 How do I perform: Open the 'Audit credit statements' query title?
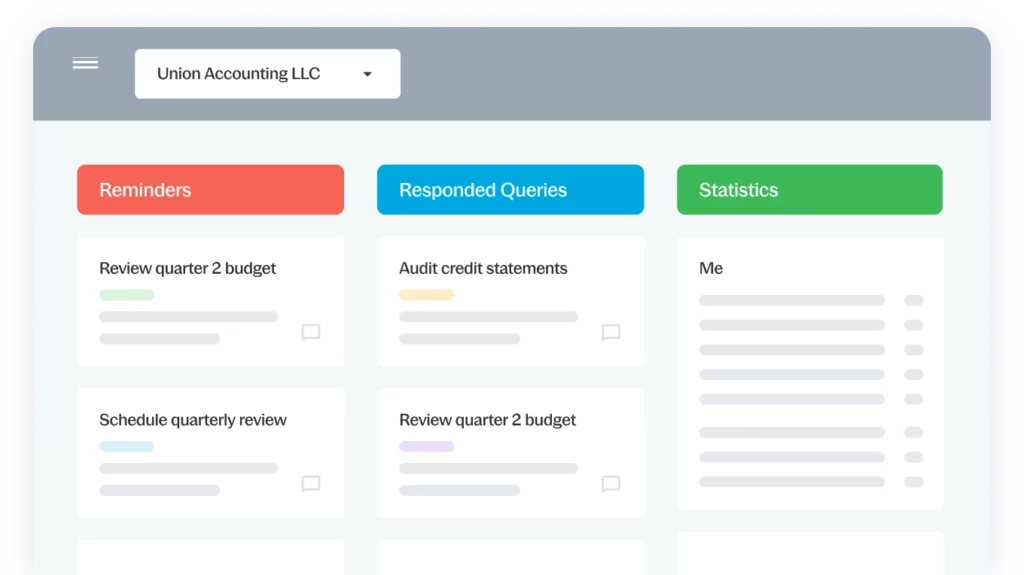coord(483,268)
